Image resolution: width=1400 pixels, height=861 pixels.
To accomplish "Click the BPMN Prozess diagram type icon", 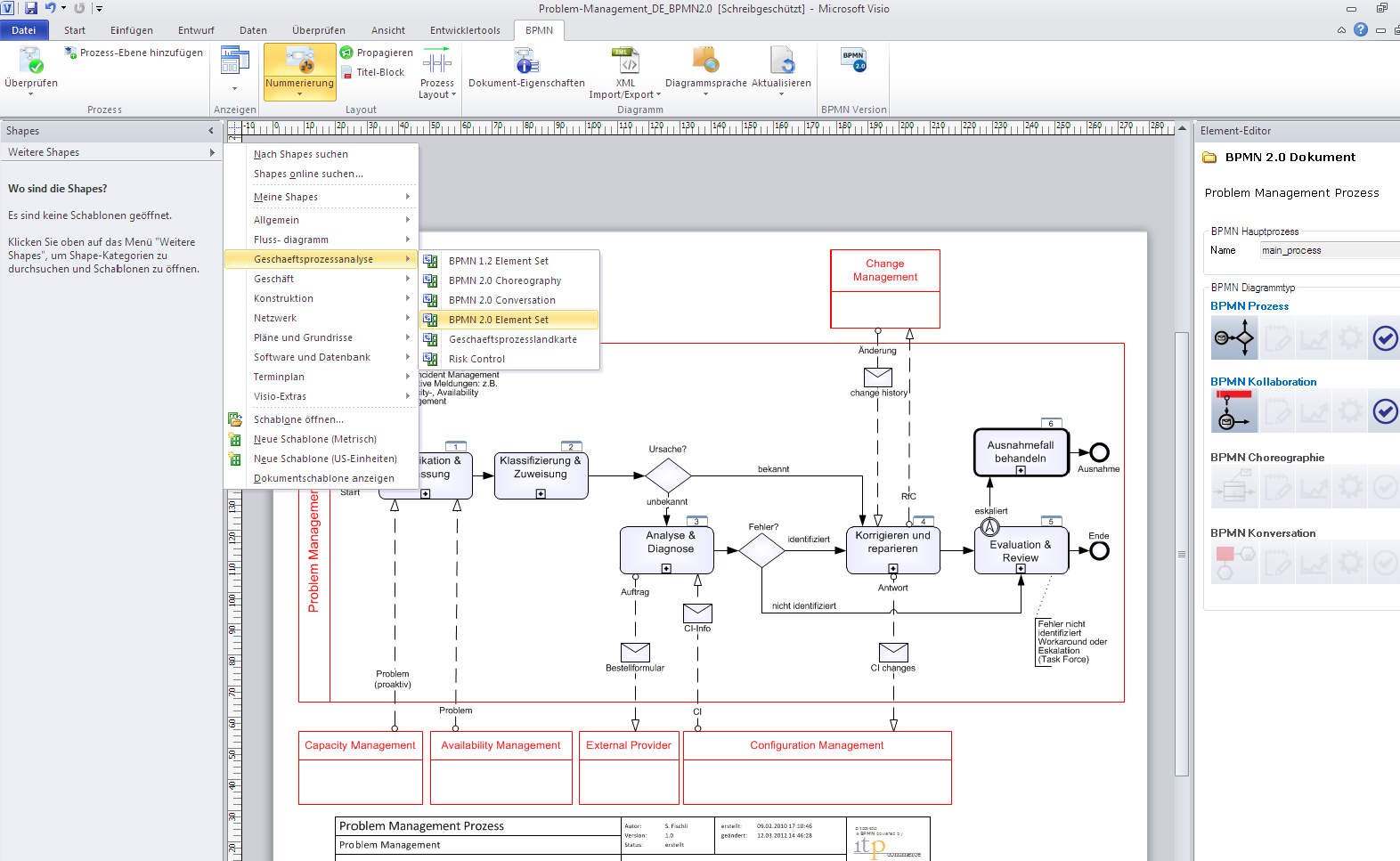I will coord(1234,338).
